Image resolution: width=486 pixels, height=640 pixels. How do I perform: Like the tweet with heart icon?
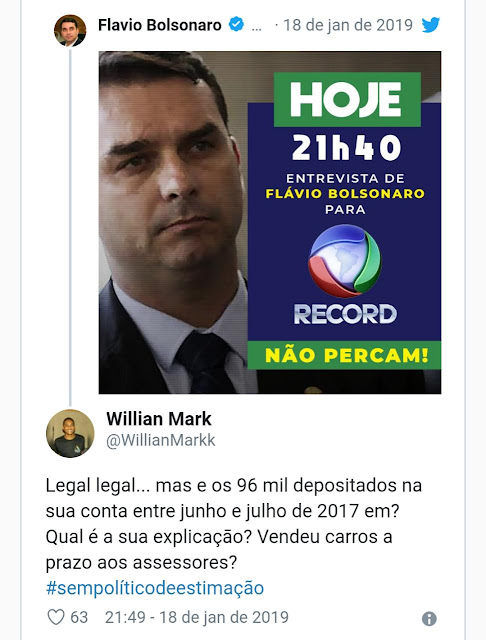coord(56,617)
